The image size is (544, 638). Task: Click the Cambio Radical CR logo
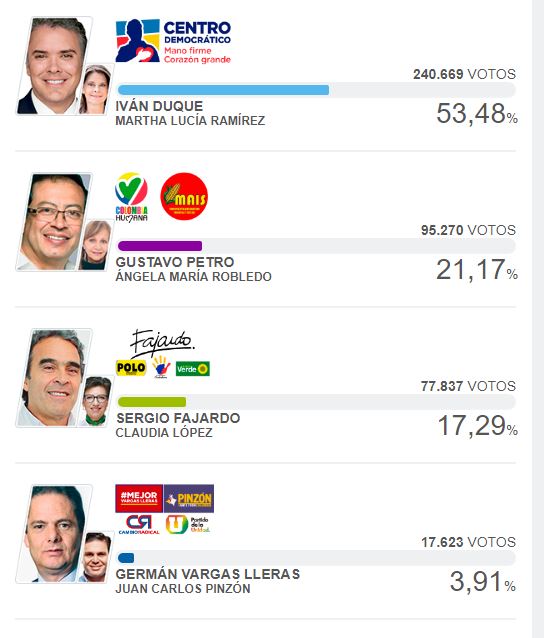139,524
